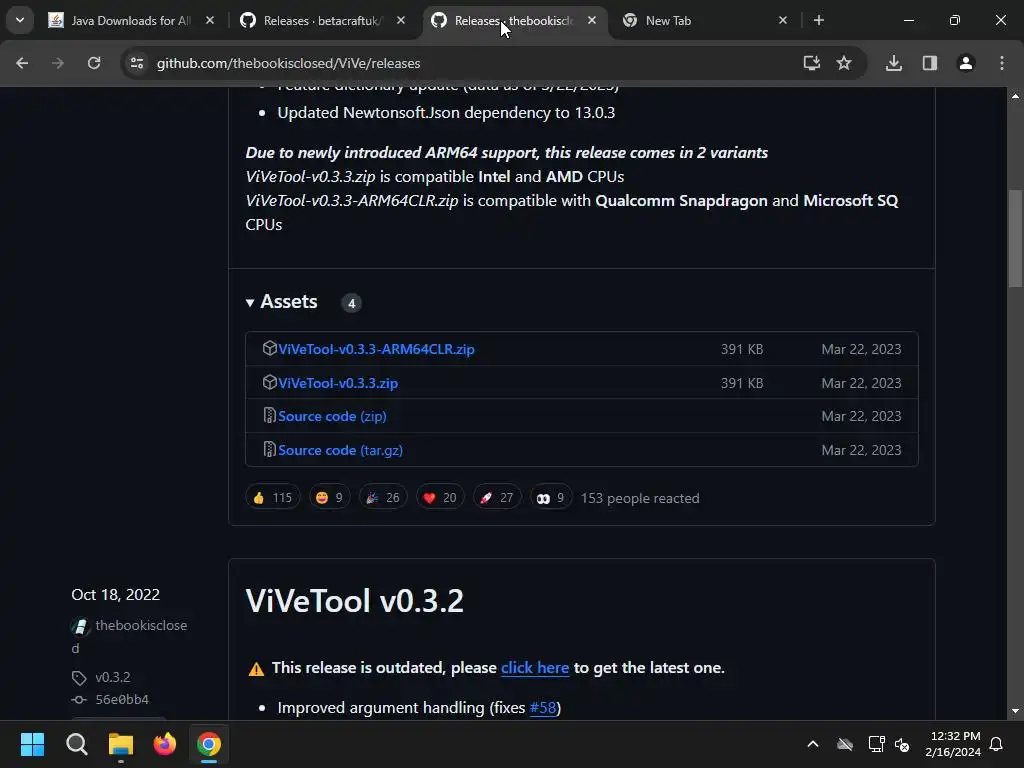1024x768 pixels.
Task: Select the '153 people reacted' text
Action: (640, 498)
